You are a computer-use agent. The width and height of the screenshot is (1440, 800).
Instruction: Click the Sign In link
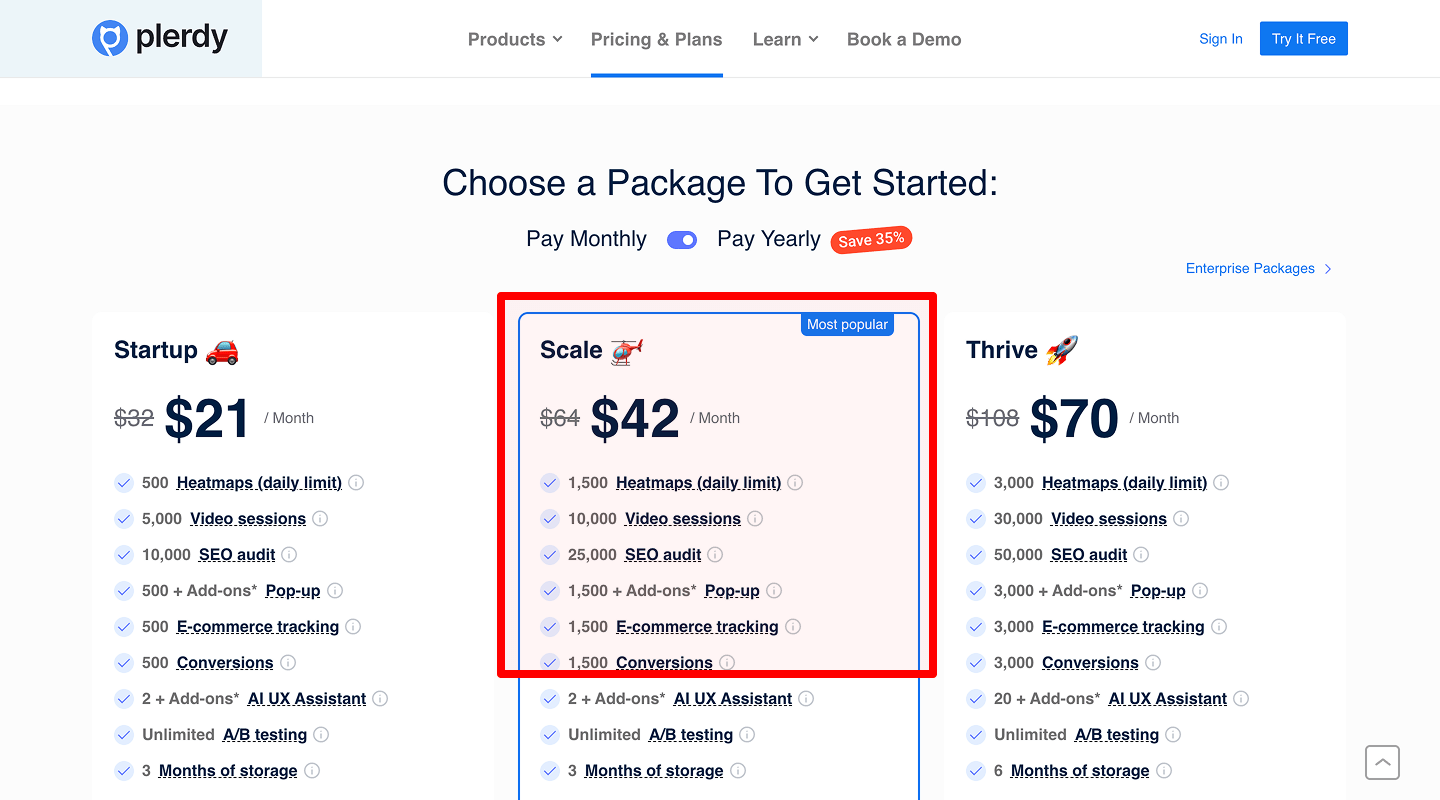tap(1221, 39)
